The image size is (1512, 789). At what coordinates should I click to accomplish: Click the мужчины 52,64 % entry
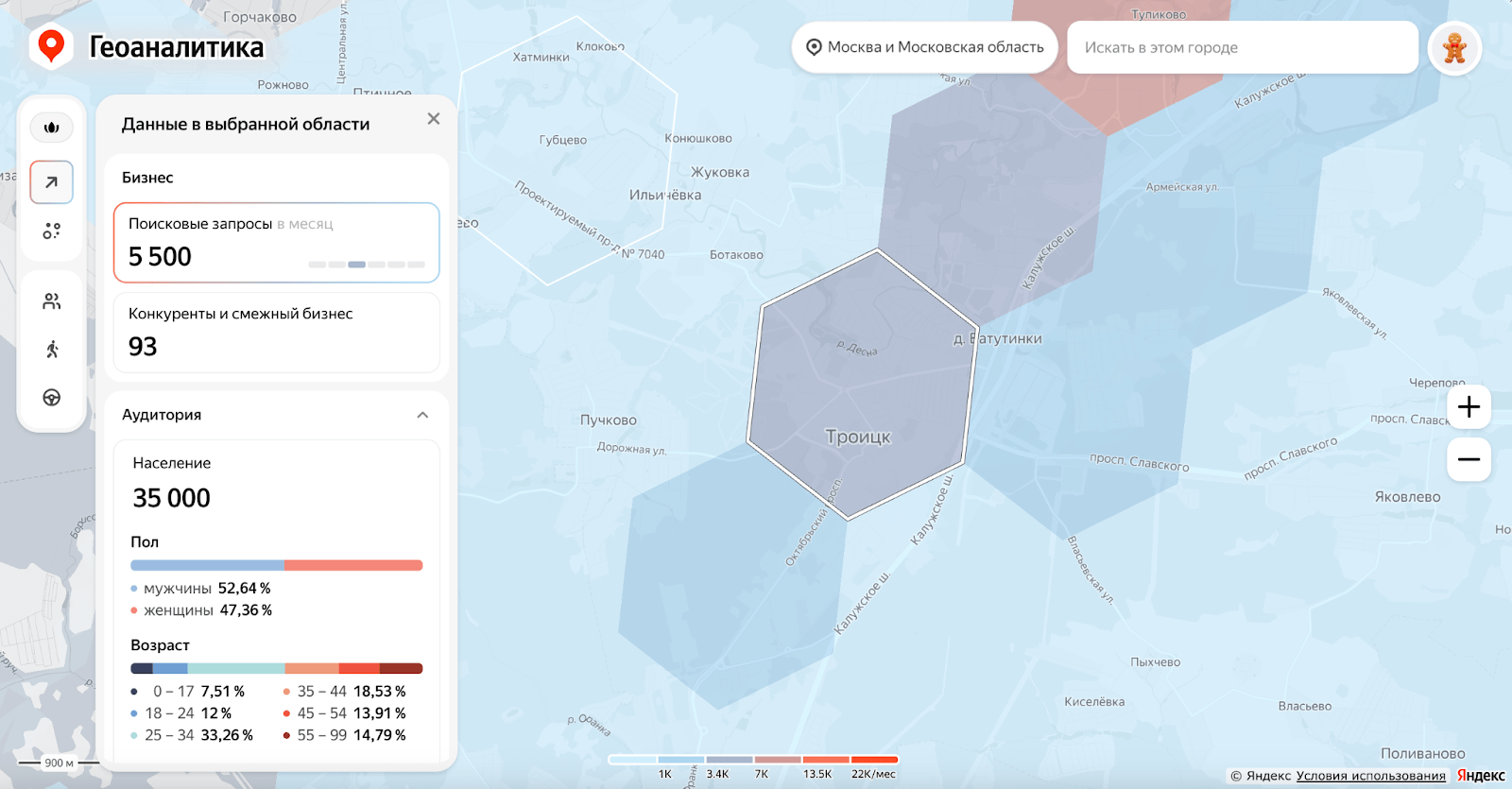point(200,589)
